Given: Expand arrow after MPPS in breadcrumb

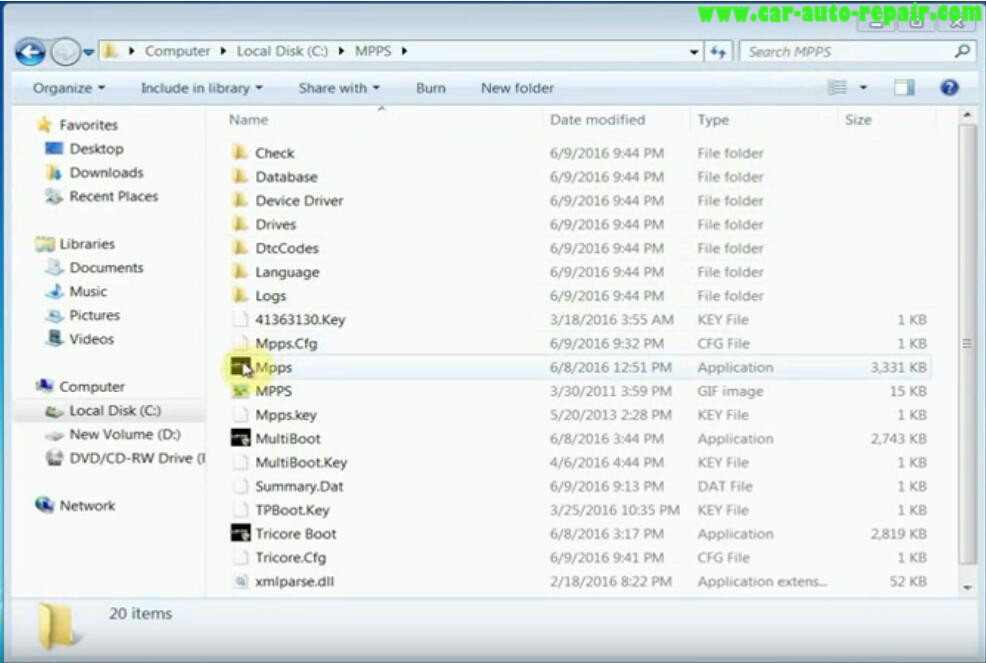Looking at the screenshot, I should [x=404, y=51].
